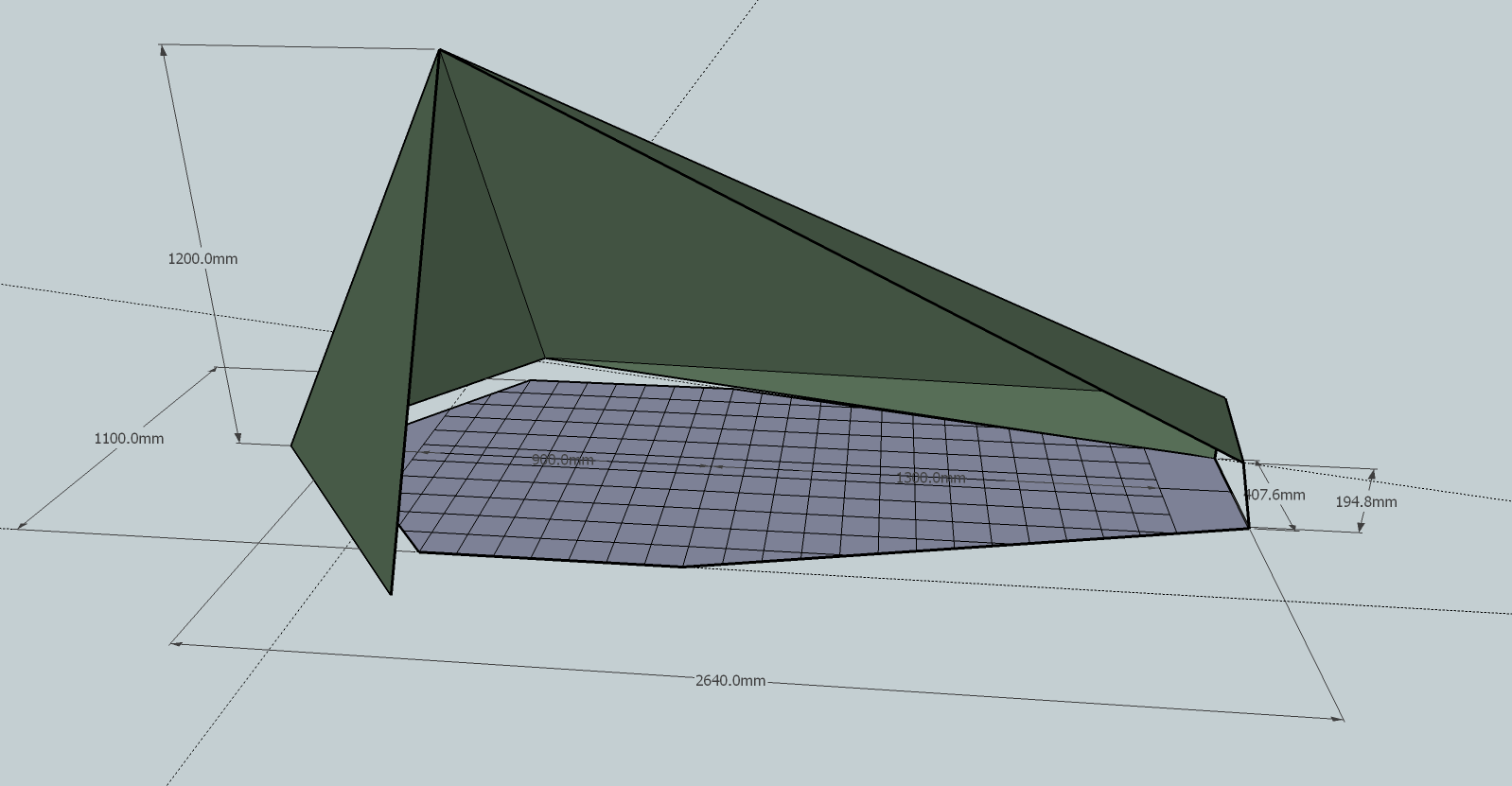The height and width of the screenshot is (786, 1512).
Task: Click the floor corner at the tent foot end
Action: click(1249, 527)
